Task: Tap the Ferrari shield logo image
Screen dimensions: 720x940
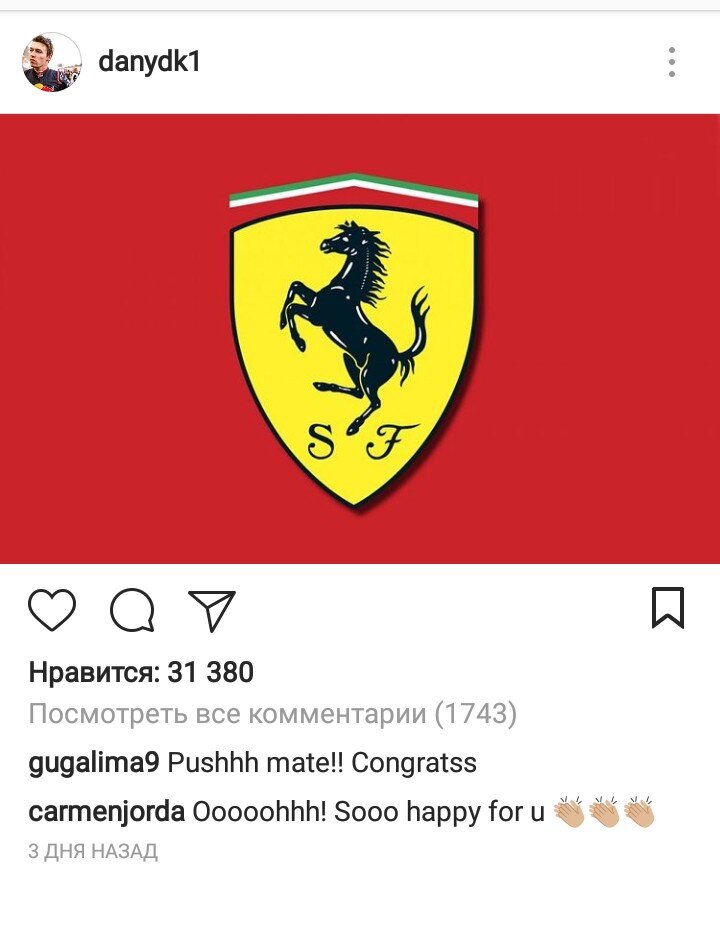Action: pyautogui.click(x=354, y=340)
